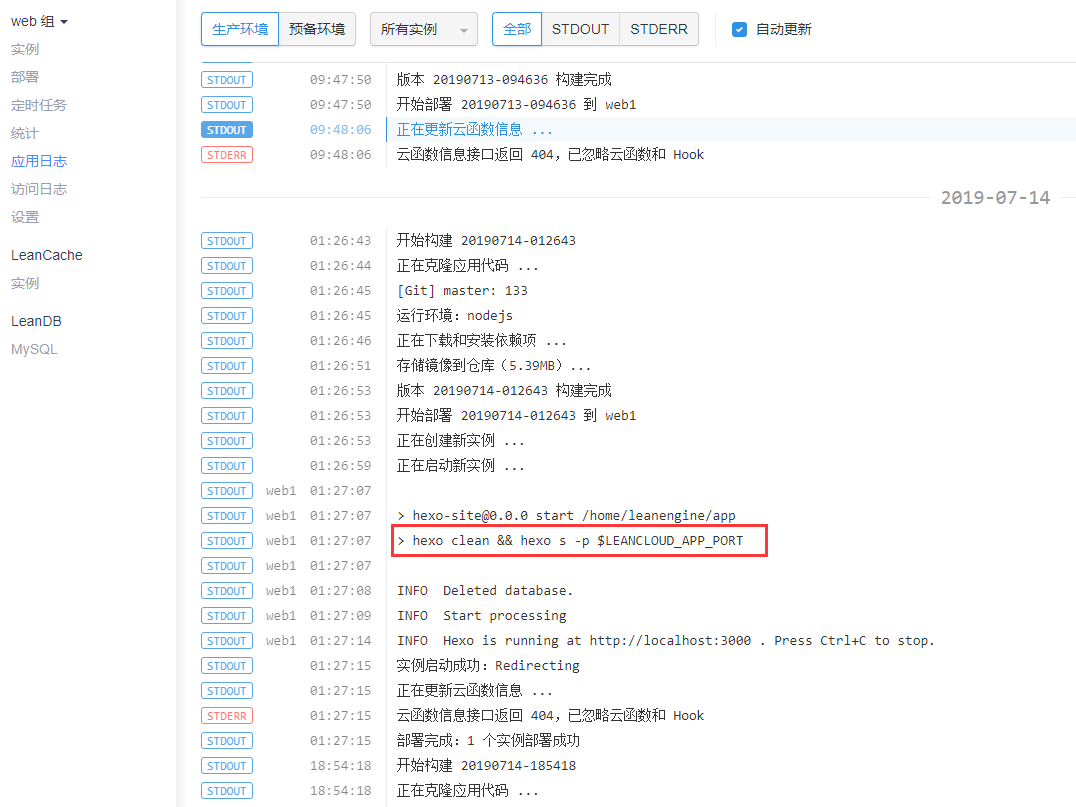Open 应用日志 in sidebar
Image resolution: width=1076 pixels, height=807 pixels.
pos(39,161)
